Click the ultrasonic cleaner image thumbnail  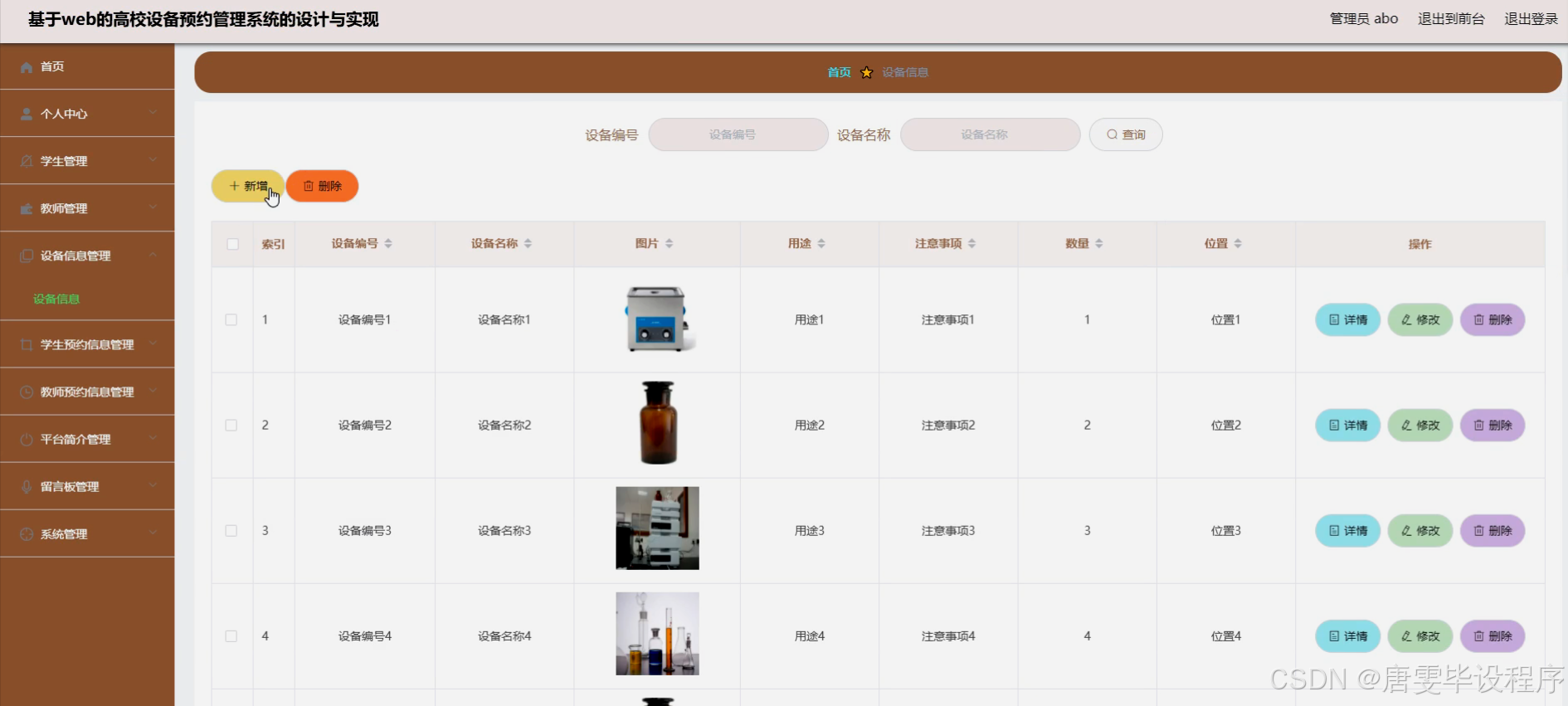click(657, 319)
